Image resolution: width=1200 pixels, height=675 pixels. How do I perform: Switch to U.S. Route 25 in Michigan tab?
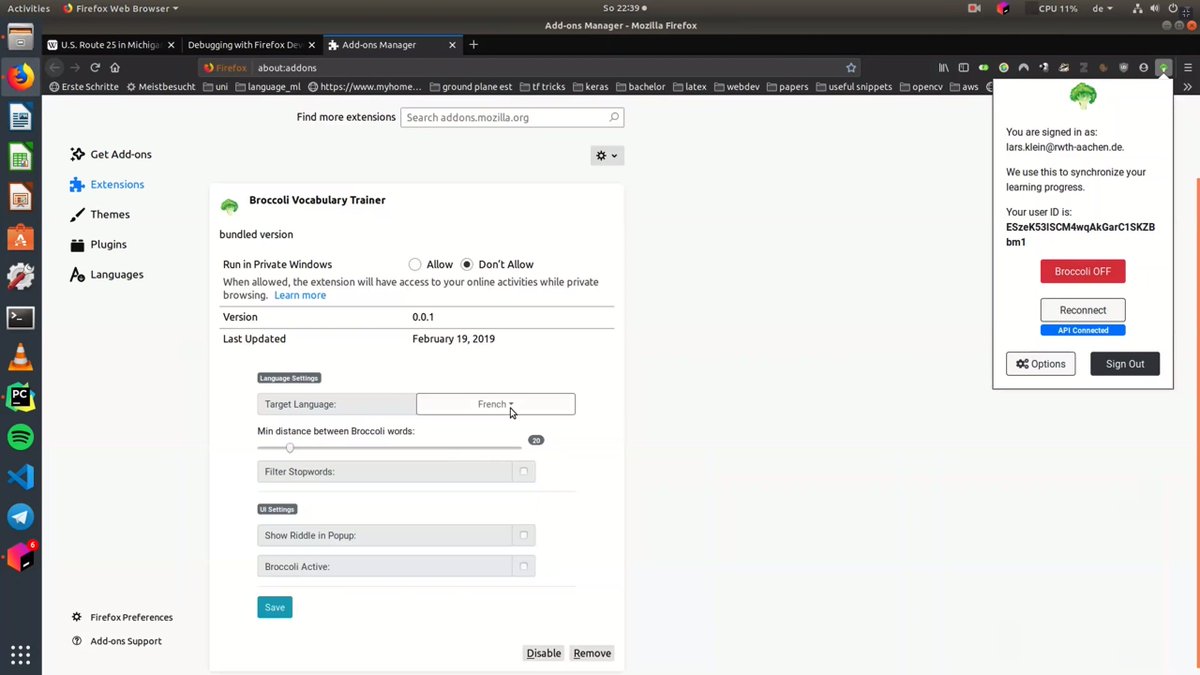coord(112,45)
